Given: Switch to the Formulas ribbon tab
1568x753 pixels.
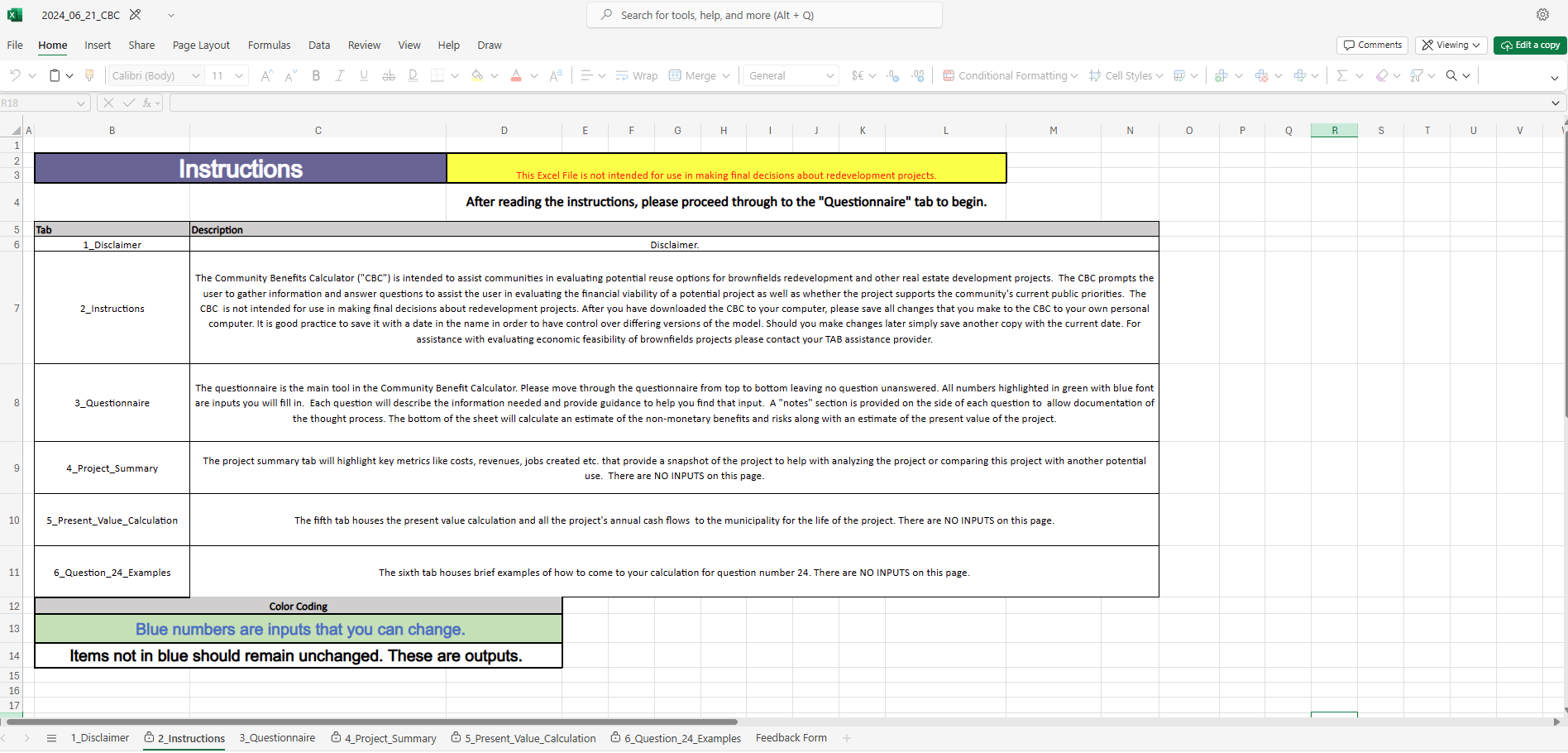Looking at the screenshot, I should pyautogui.click(x=269, y=45).
